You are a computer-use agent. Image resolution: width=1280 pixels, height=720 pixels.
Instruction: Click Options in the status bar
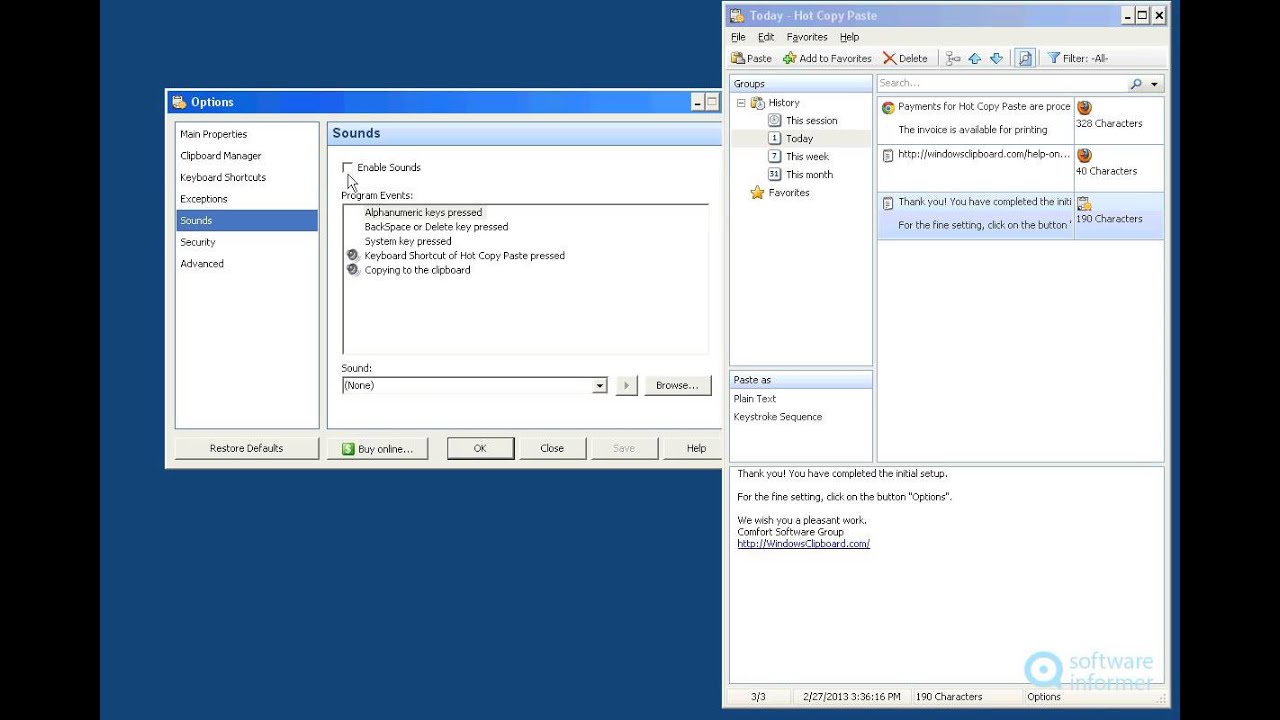pos(1044,697)
